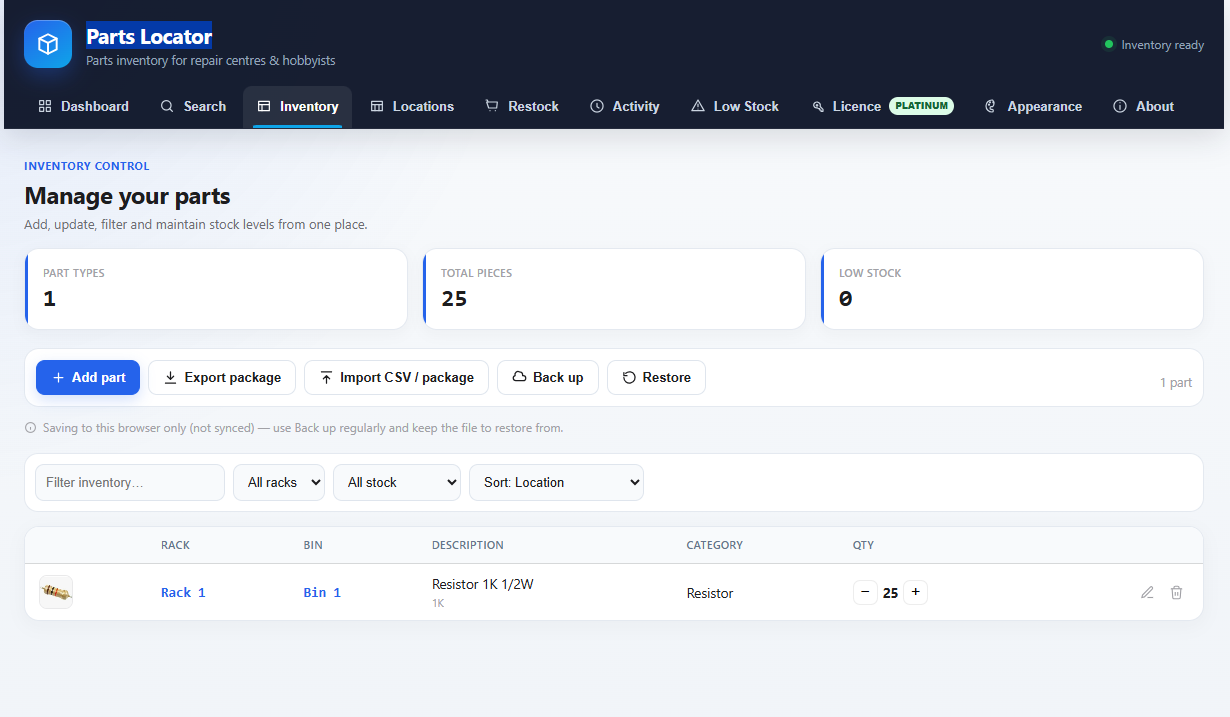Click the Part Types stat card
The height and width of the screenshot is (717, 1230).
[x=216, y=289]
